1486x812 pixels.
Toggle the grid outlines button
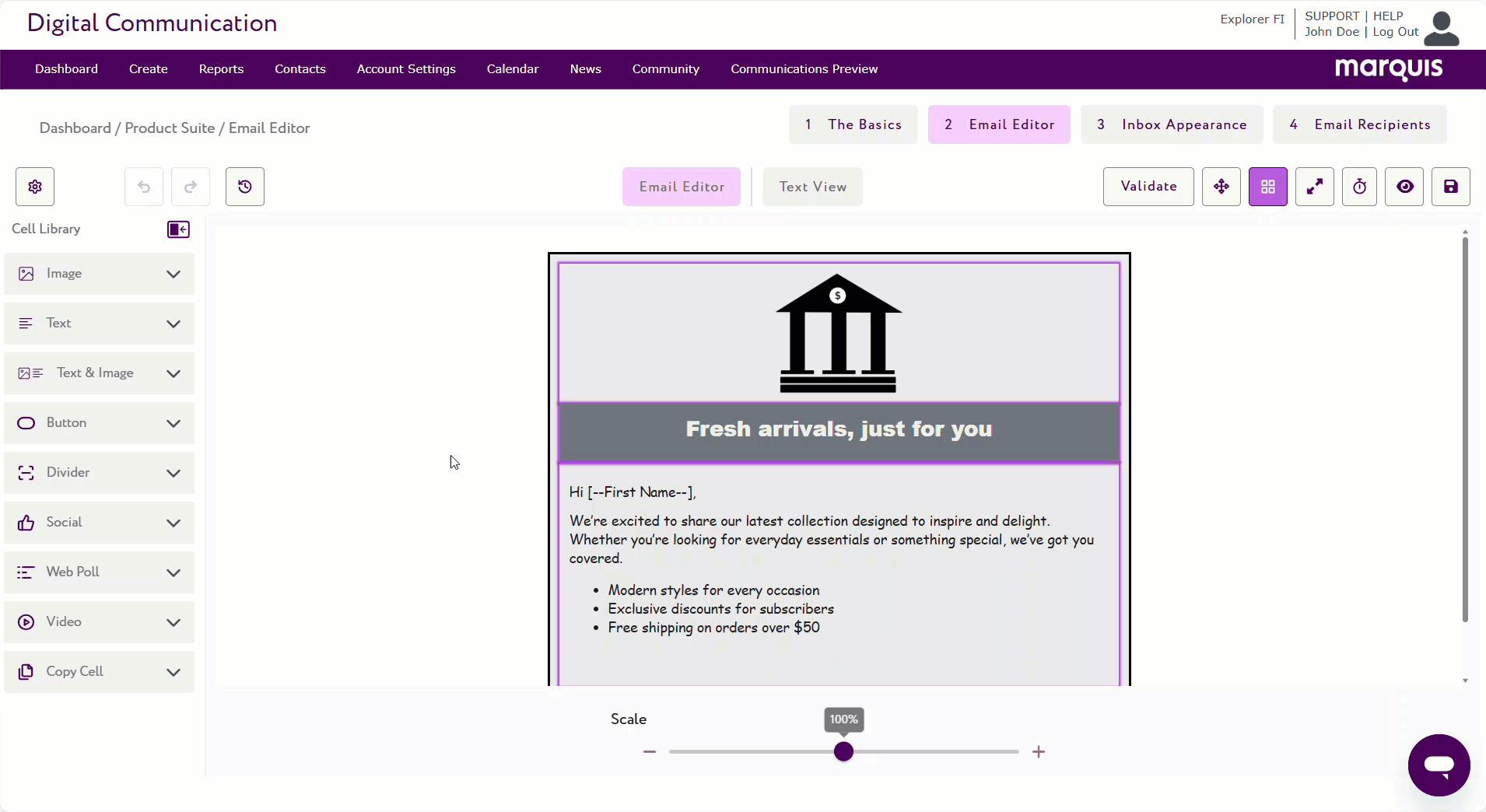pyautogui.click(x=1268, y=187)
